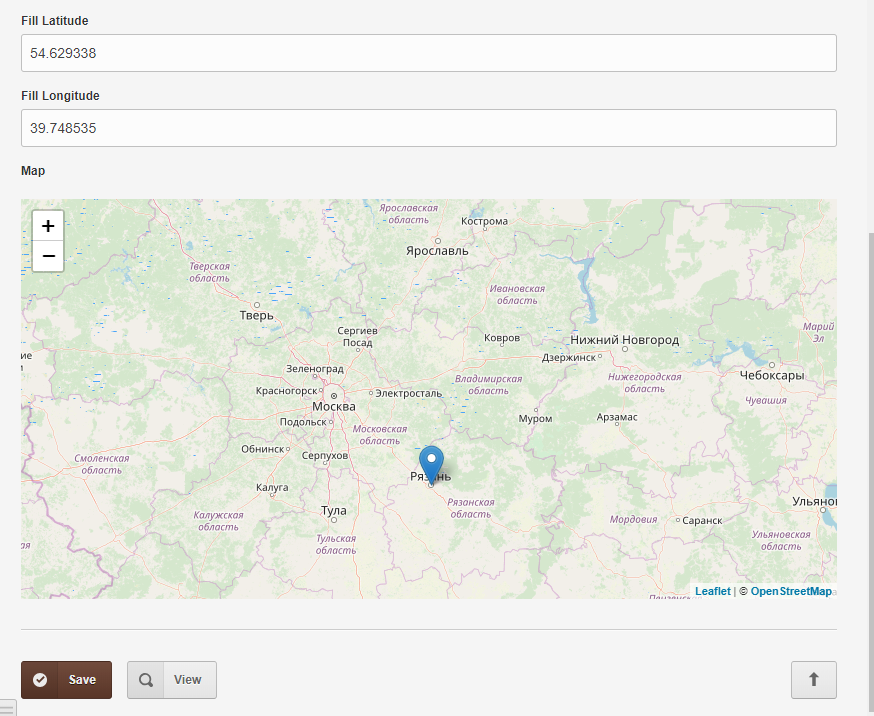This screenshot has height=716, width=874.
Task: Click Тульская область region label
Action: pyautogui.click(x=336, y=544)
